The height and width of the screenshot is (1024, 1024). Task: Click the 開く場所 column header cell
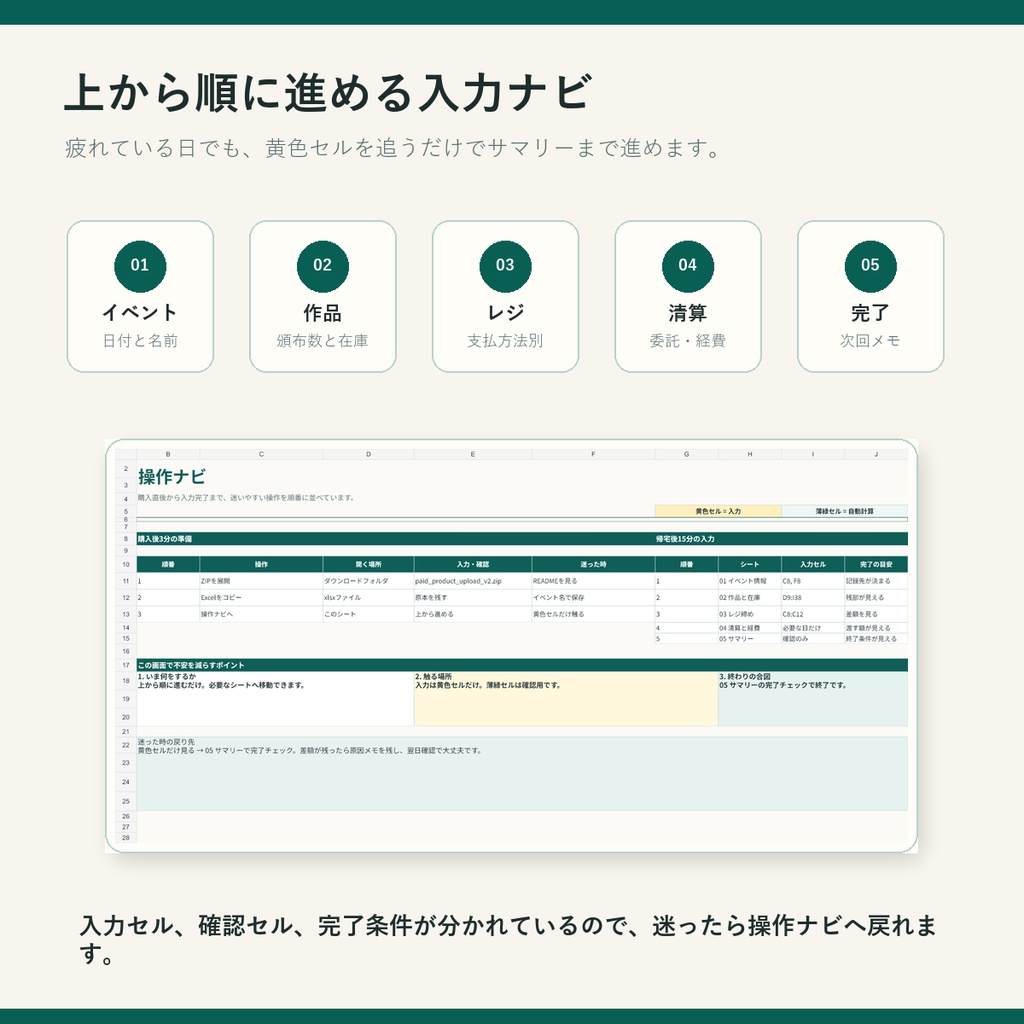tap(368, 564)
